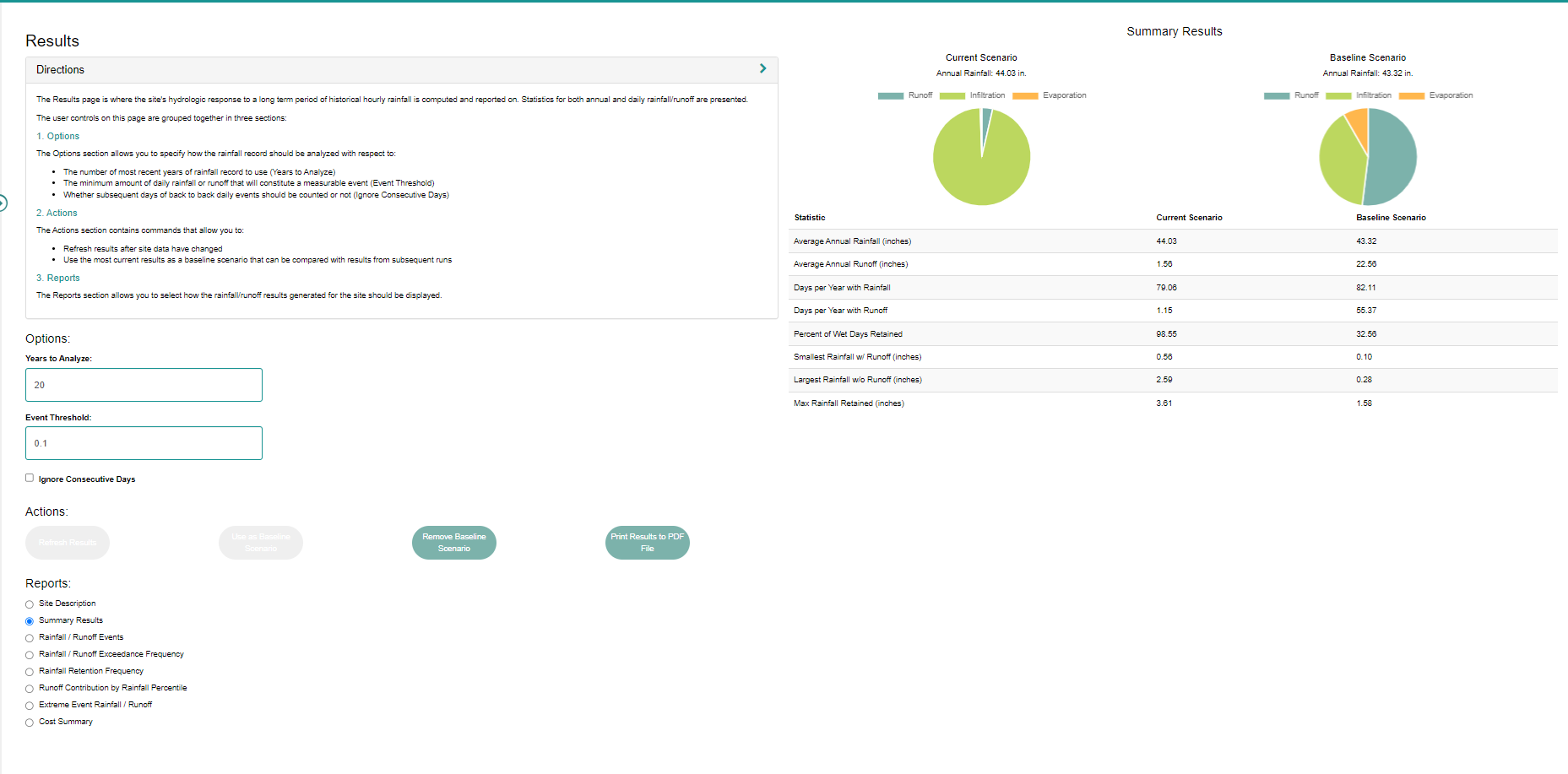Toggle Runoff legend in Current Scenario chart

[905, 95]
